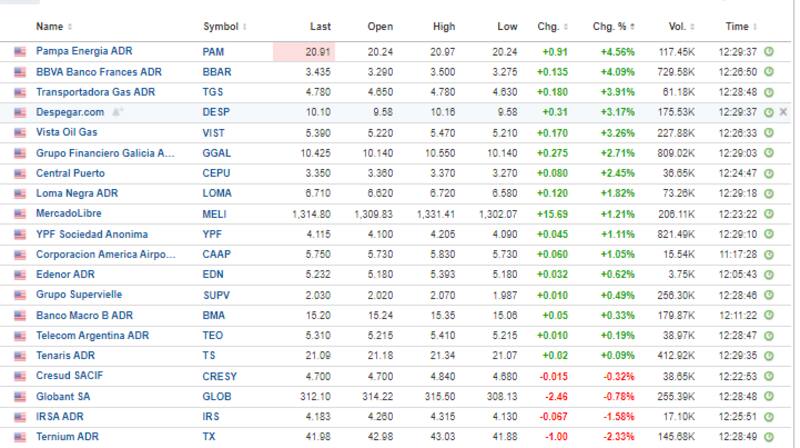
Task: Click the green clock icon in the Pampa Energia row
Action: 768,51
